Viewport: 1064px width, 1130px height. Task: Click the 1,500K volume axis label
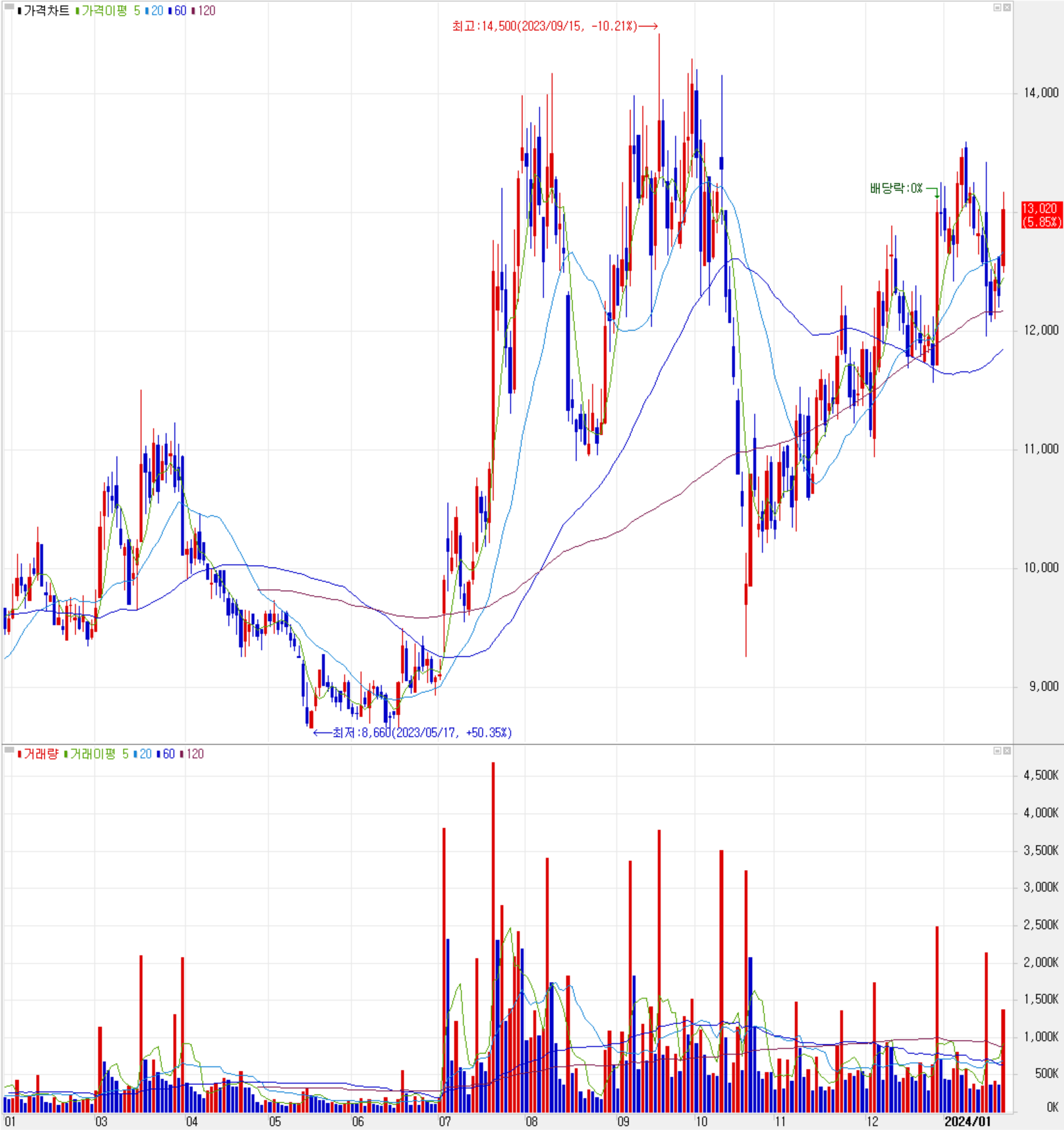[x=1041, y=999]
